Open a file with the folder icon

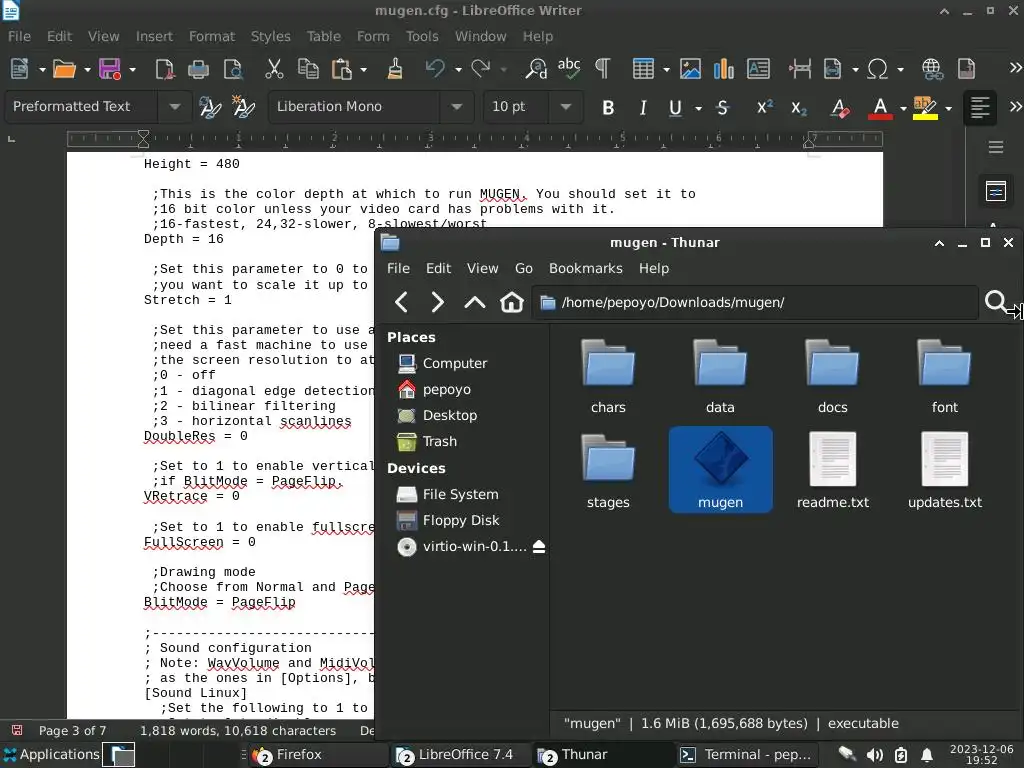click(x=64, y=69)
